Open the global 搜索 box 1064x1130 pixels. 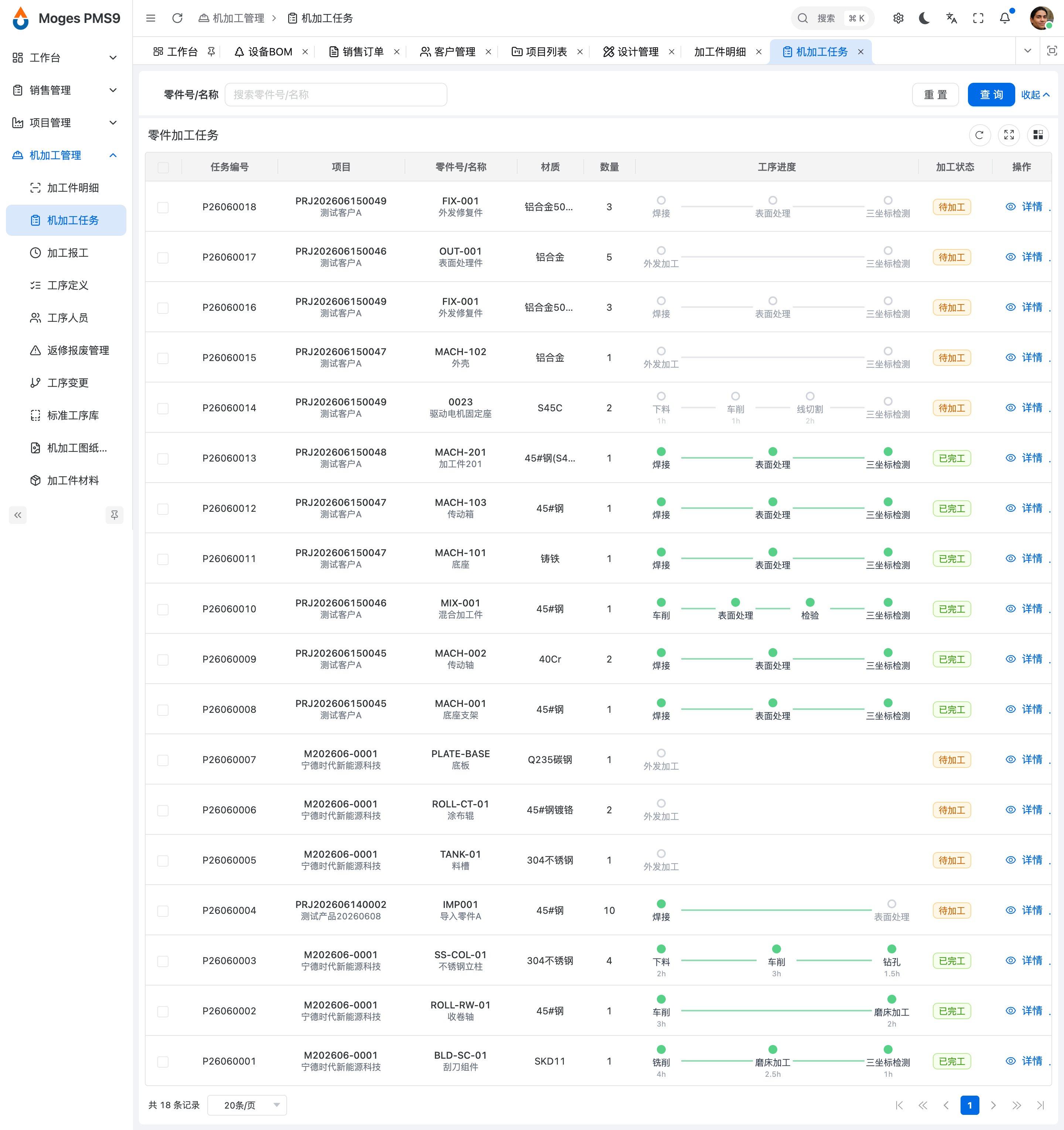(x=833, y=18)
